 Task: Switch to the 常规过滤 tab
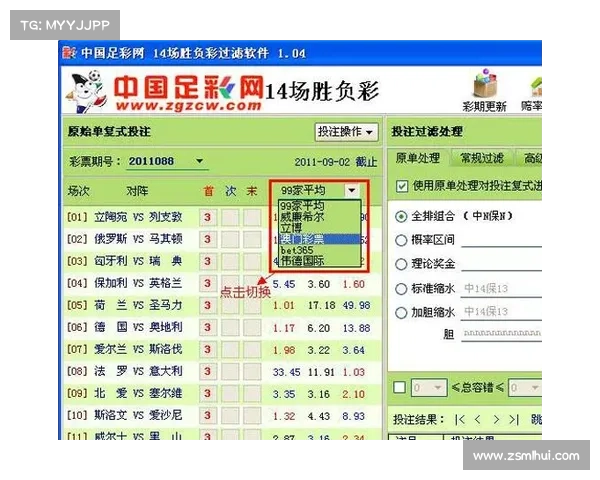[481, 158]
